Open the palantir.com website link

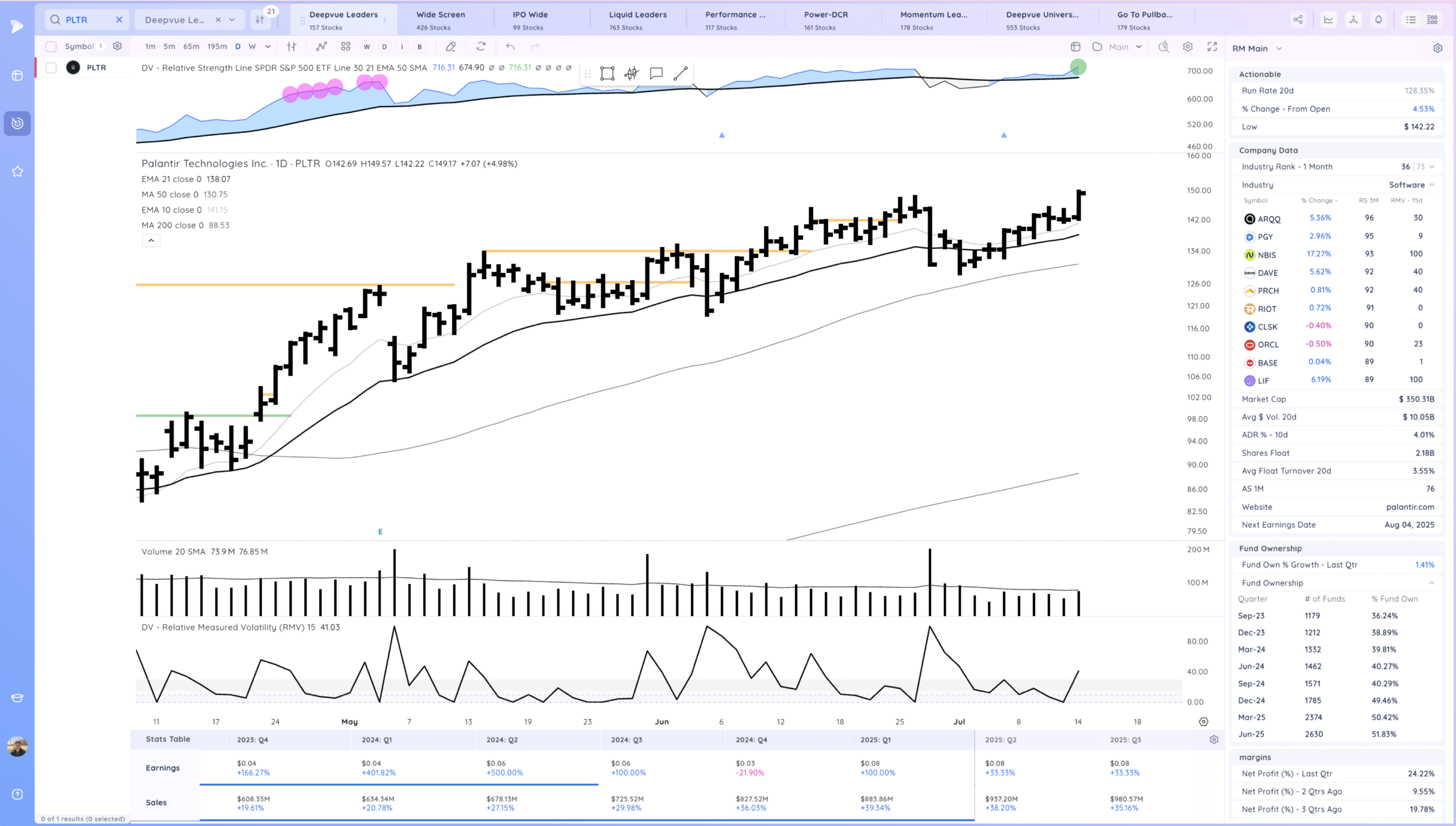tap(1410, 507)
